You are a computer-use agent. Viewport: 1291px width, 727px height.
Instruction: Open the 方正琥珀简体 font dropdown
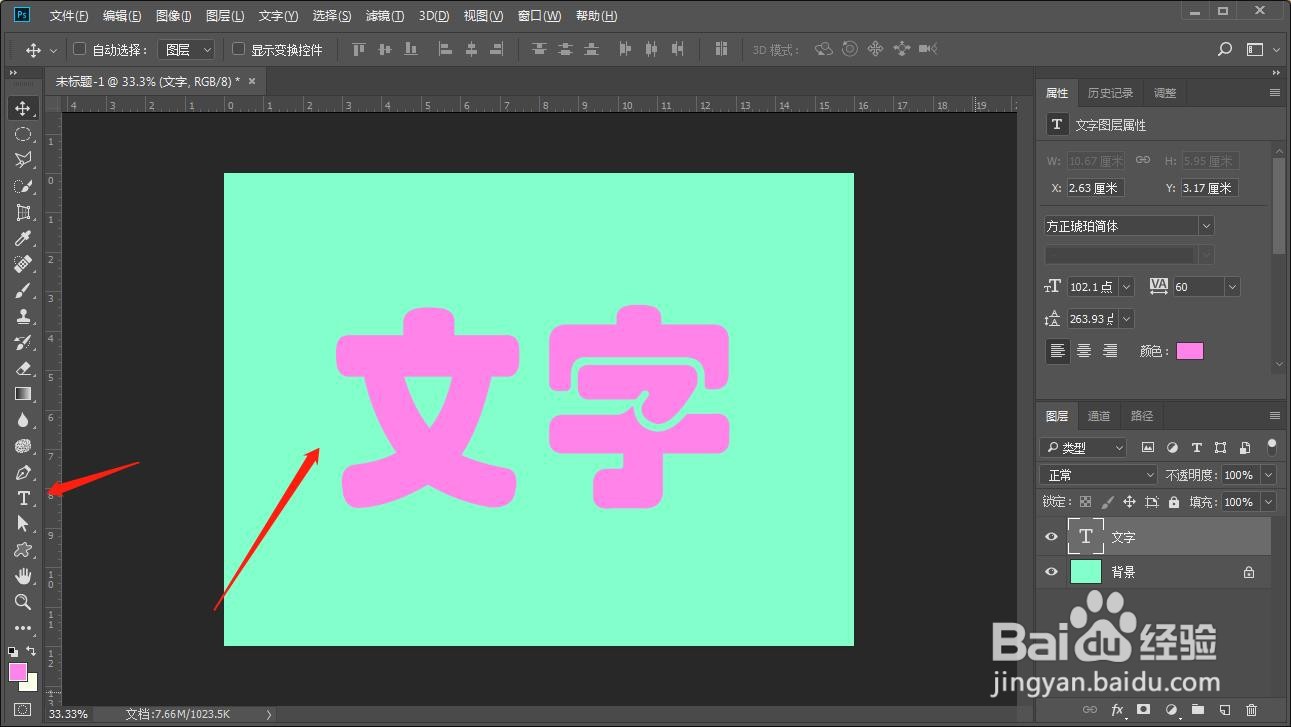(1206, 226)
